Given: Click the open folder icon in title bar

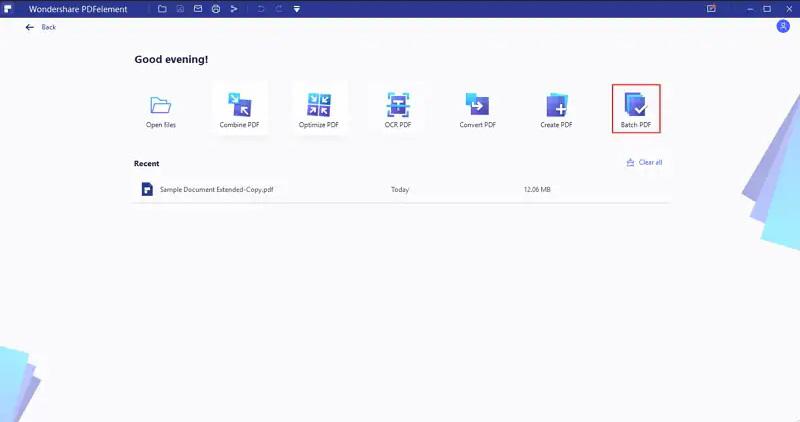Looking at the screenshot, I should point(162,9).
